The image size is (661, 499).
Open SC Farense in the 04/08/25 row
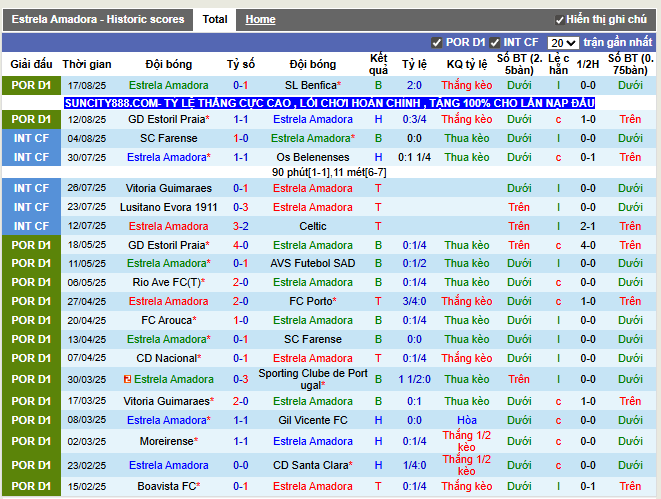pyautogui.click(x=169, y=138)
